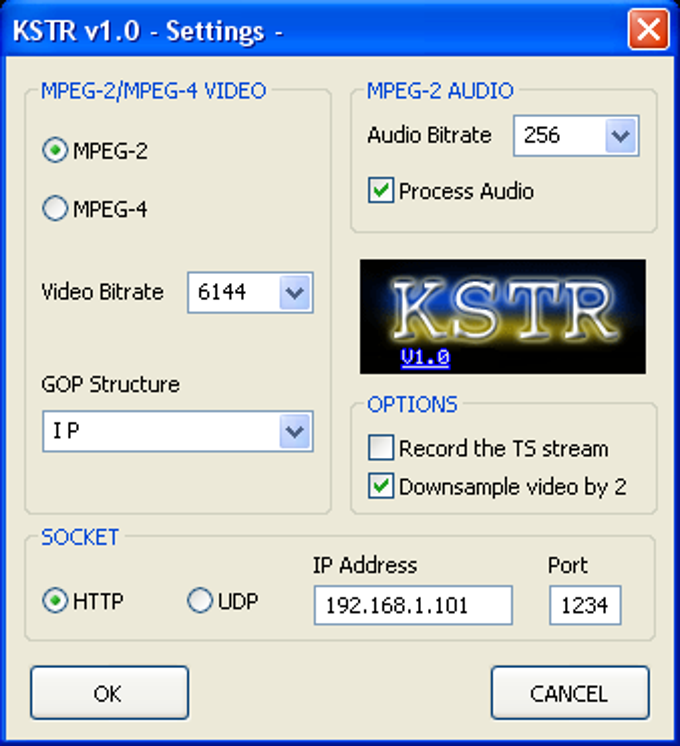Click the Port input field
This screenshot has width=680, height=746.
tap(585, 605)
